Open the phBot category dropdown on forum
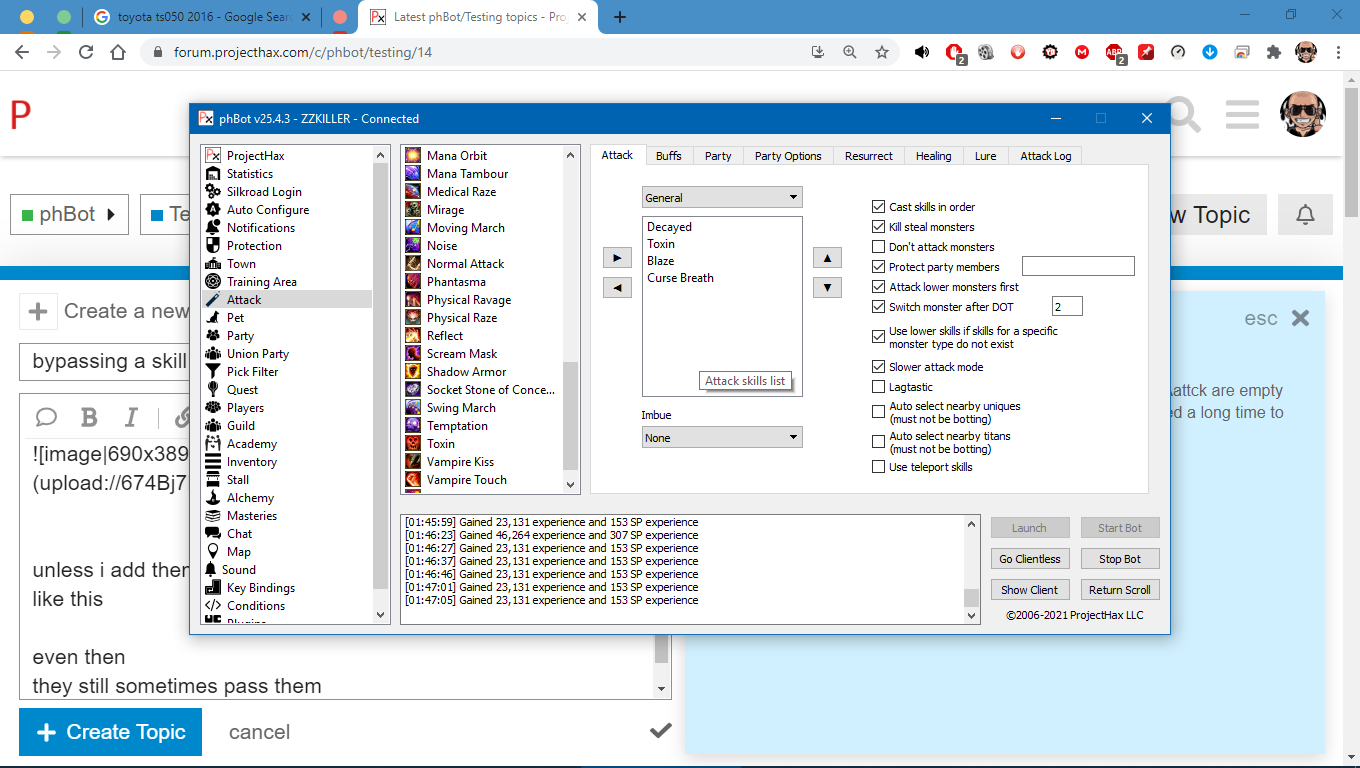Image resolution: width=1360 pixels, height=768 pixels. pos(69,215)
